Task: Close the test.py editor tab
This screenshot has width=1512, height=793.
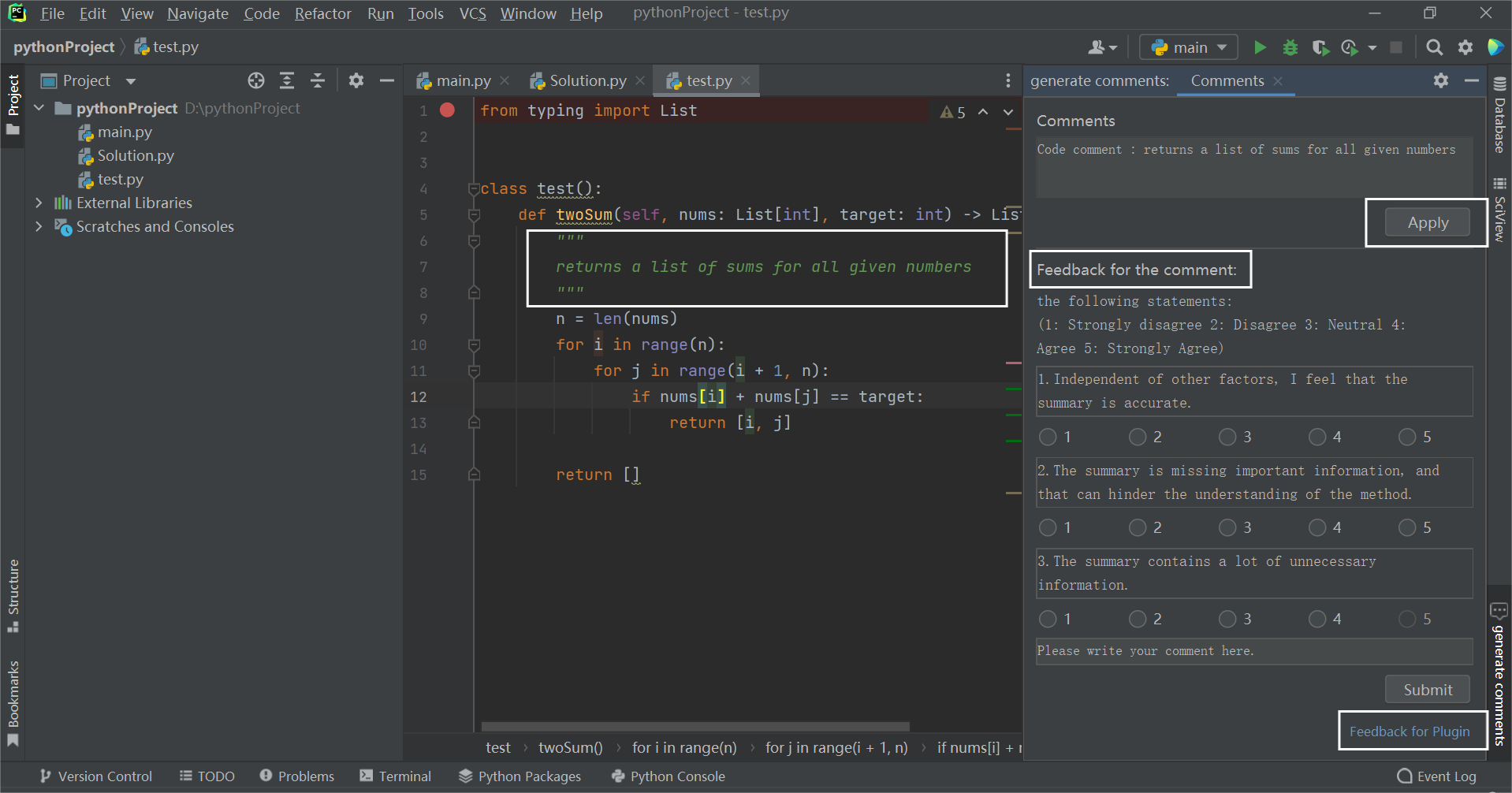Action: click(x=746, y=80)
